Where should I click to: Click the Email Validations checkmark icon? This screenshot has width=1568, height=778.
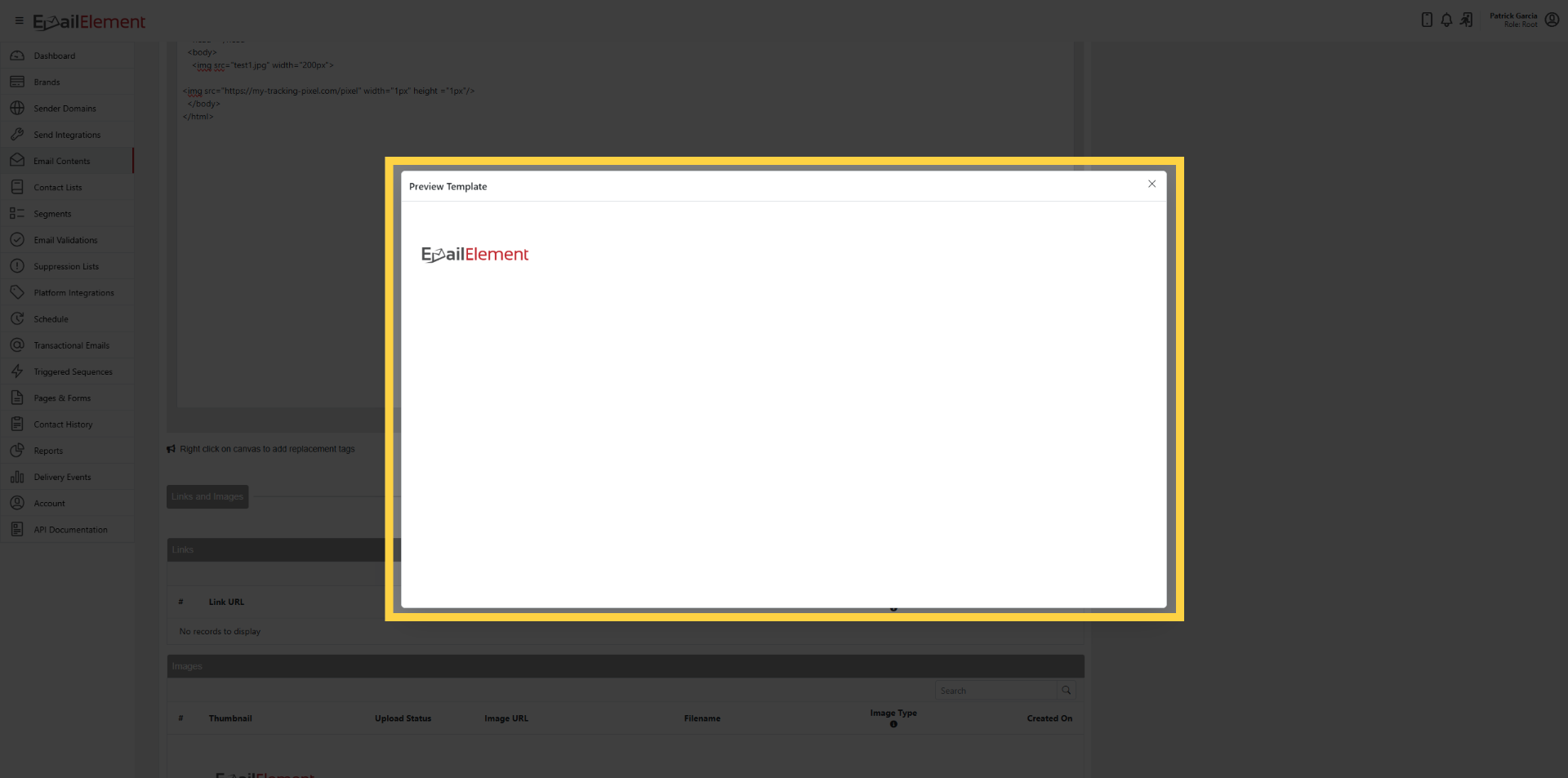(x=17, y=240)
